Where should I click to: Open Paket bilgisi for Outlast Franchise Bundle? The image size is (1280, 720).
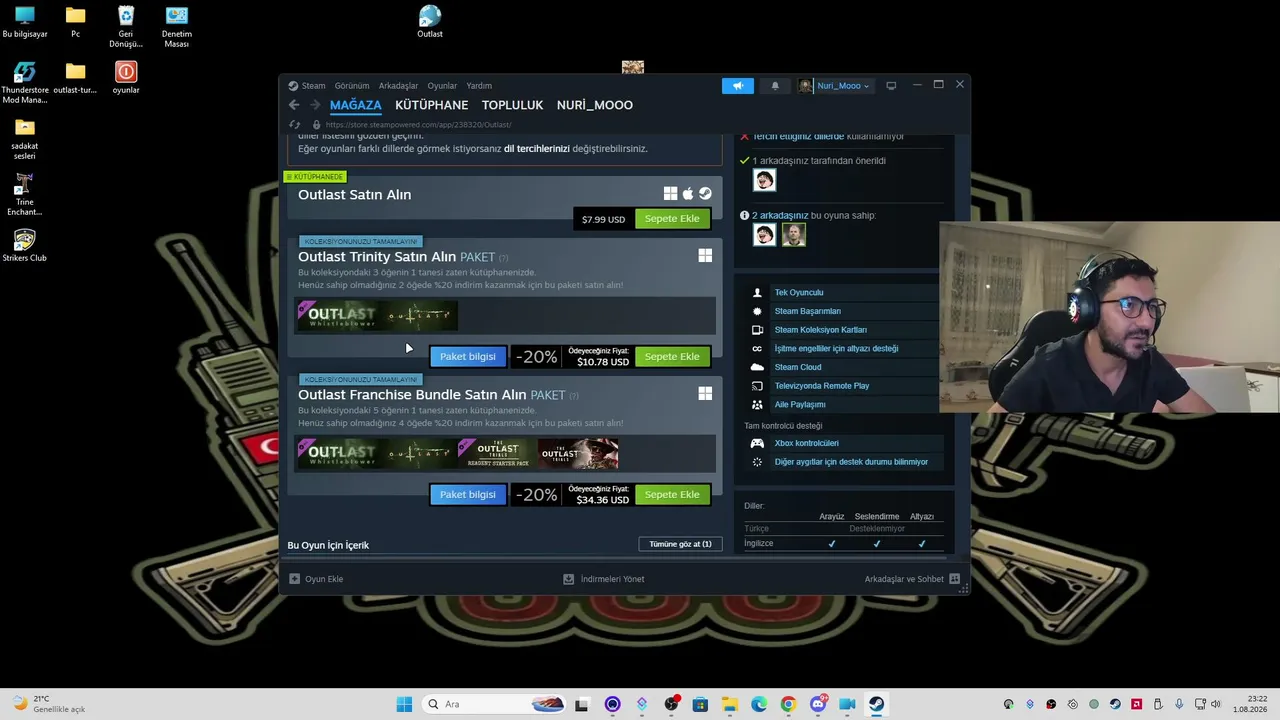tap(468, 495)
